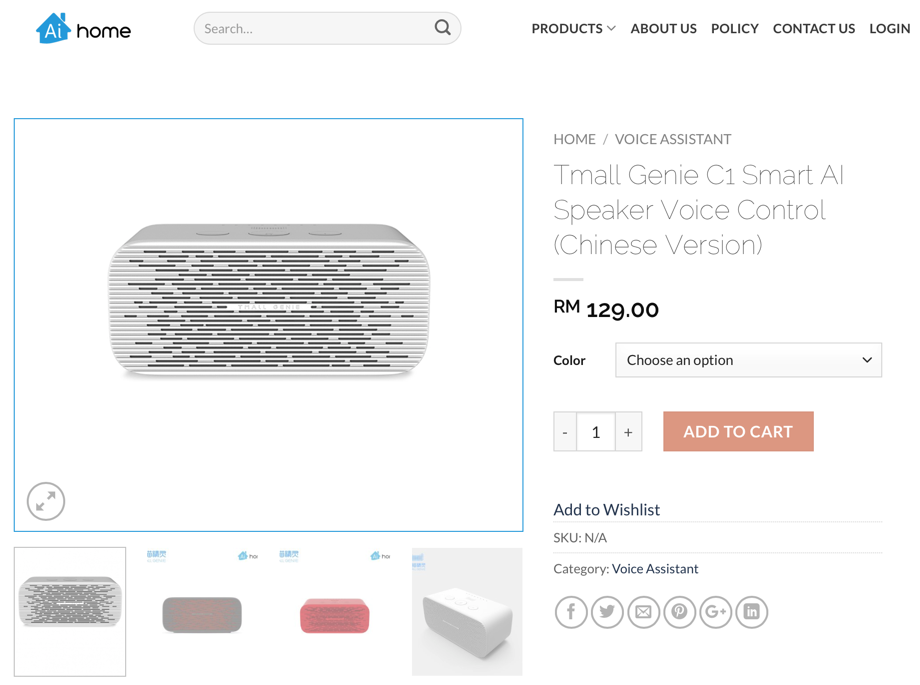Increase quantity with plus button

tap(628, 432)
